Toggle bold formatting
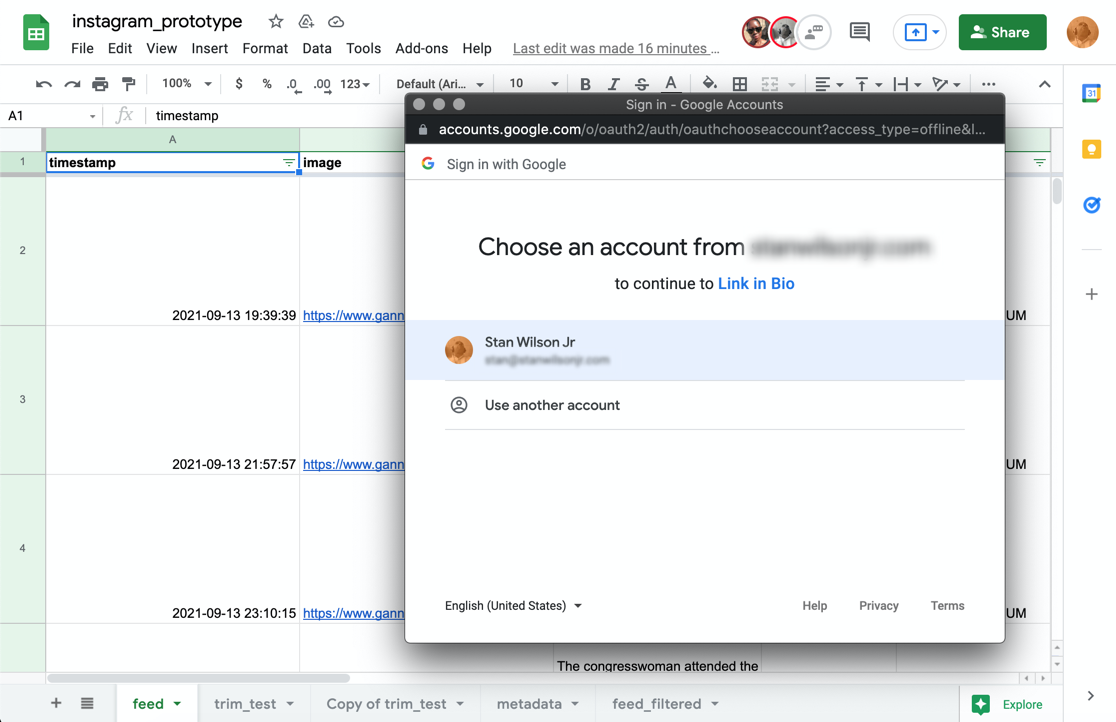This screenshot has height=722, width=1116. pos(585,84)
